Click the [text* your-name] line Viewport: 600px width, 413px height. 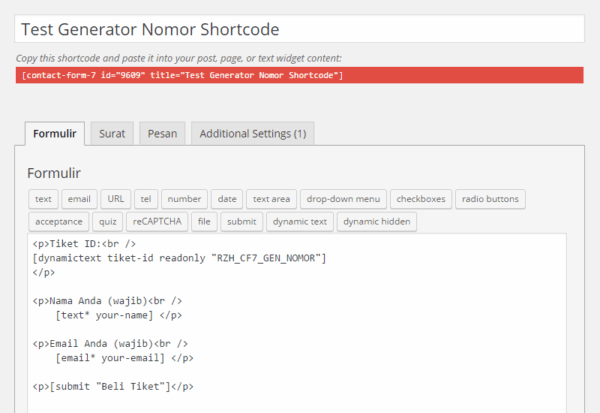click(x=119, y=315)
